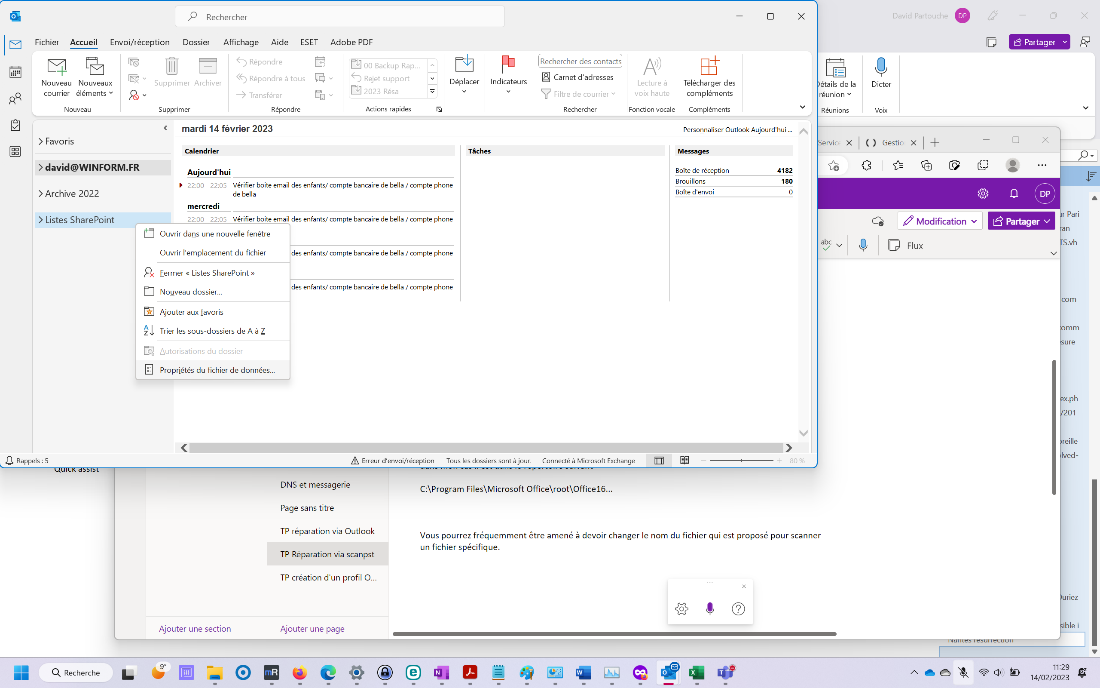Choose Trier les sous-dossiers de A à Z
1100x688 pixels.
(213, 331)
